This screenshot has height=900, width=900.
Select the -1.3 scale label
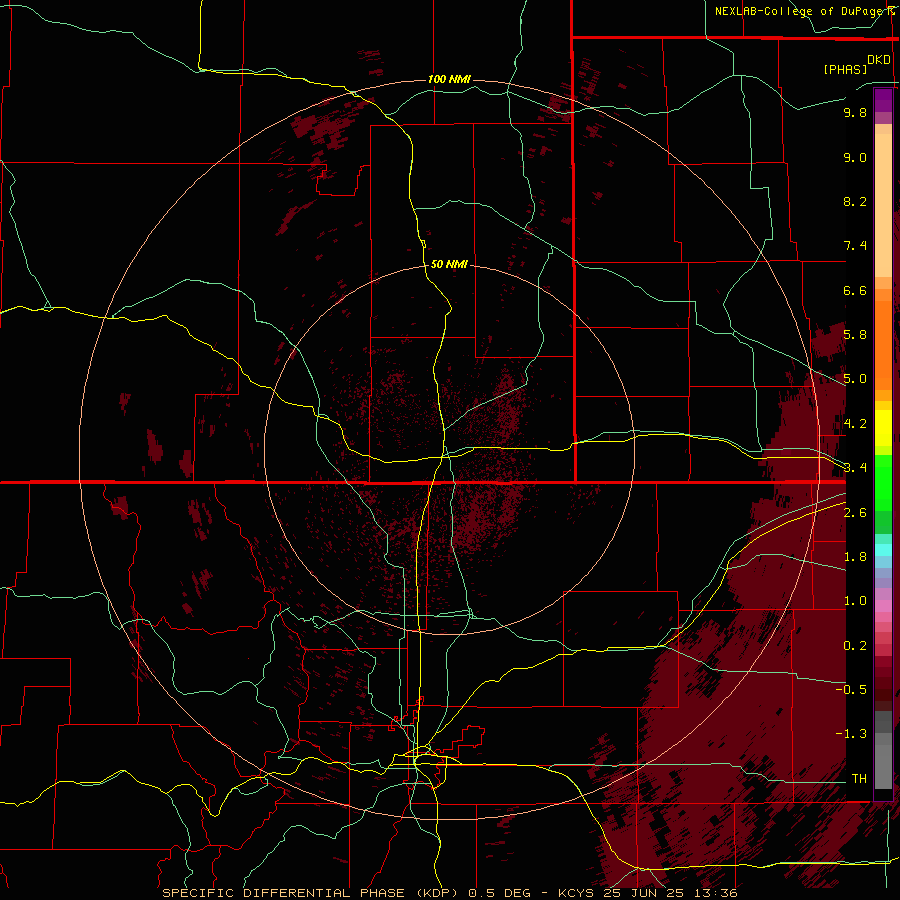pos(851,734)
